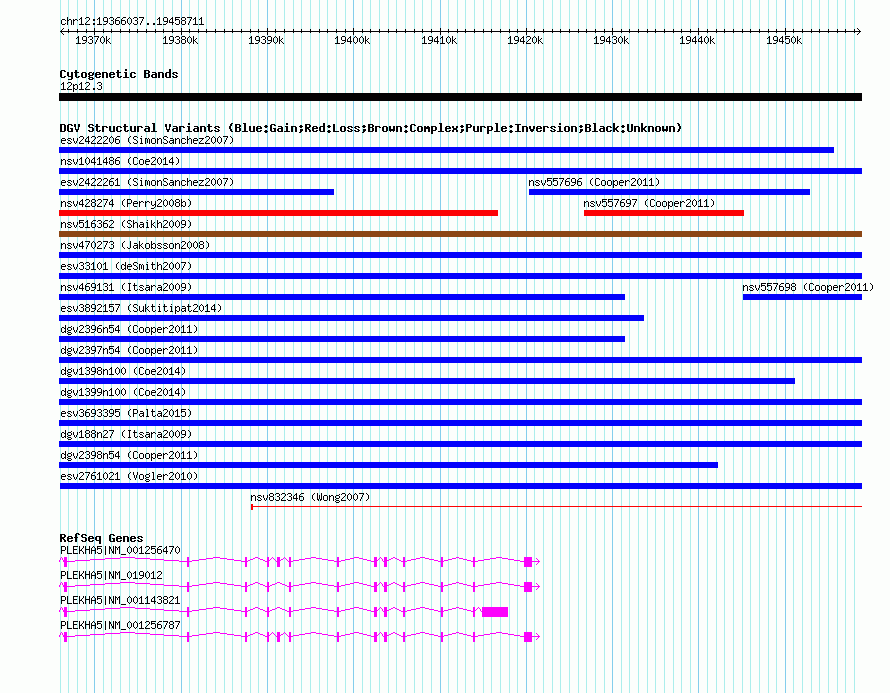Open dgv2396n54 (Cooper2011) label
The height and width of the screenshot is (693, 890).
coord(129,329)
